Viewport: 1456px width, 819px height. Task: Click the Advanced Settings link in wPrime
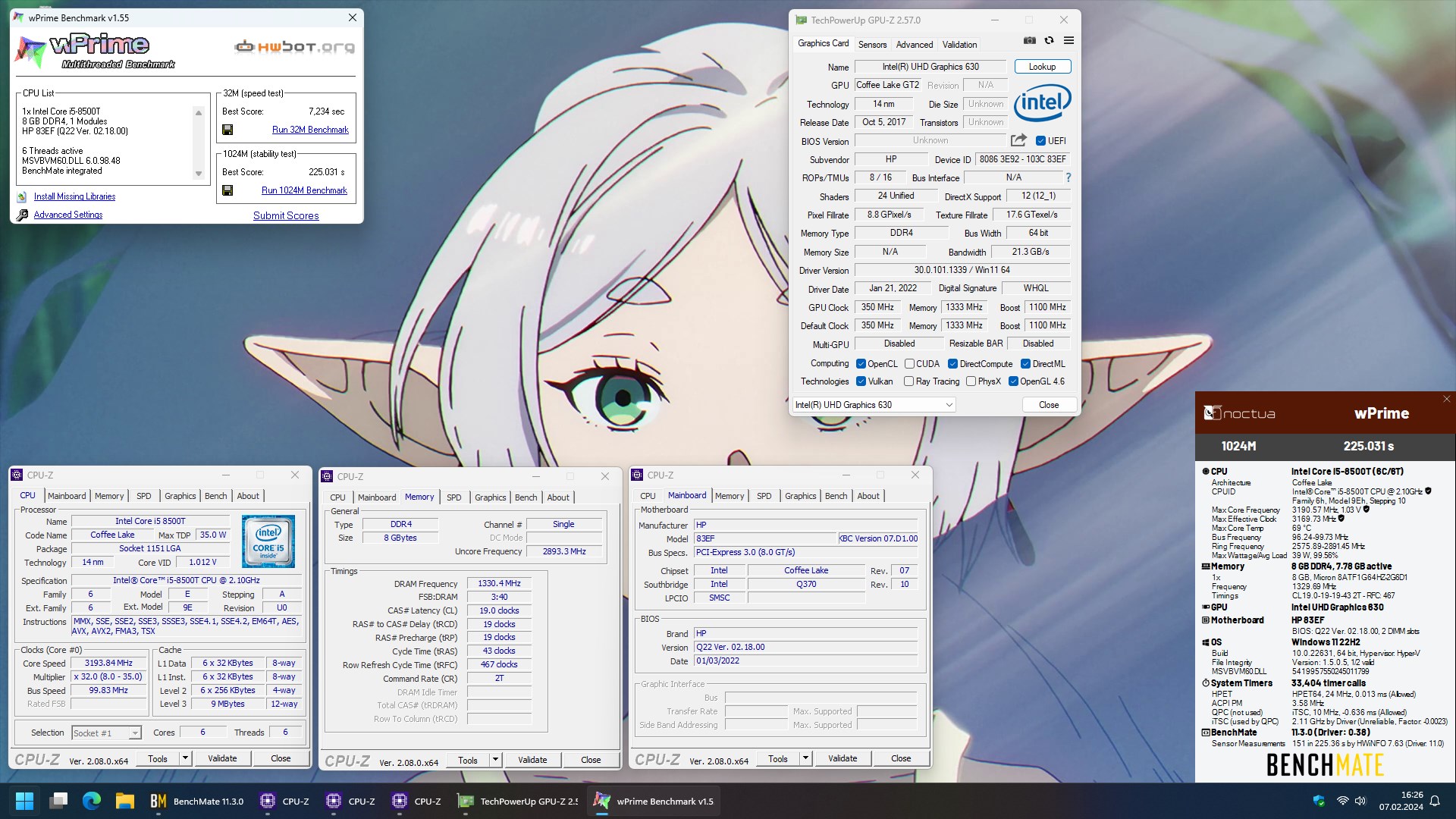68,215
